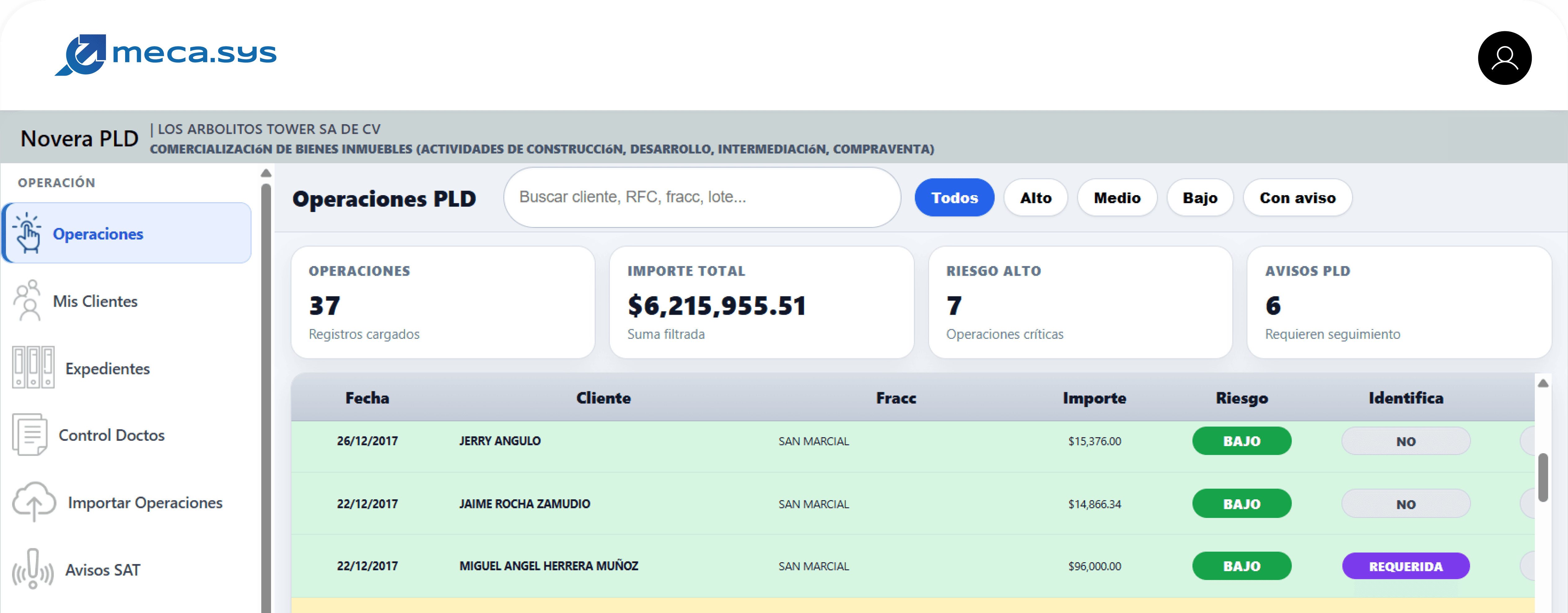This screenshot has width=1568, height=613.
Task: Click the amount $15,376.00
Action: (1094, 441)
